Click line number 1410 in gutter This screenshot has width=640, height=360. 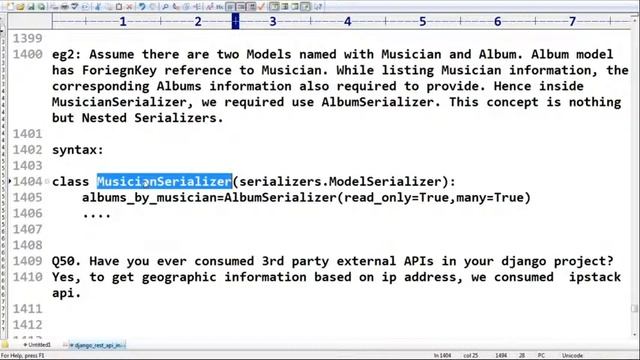point(28,277)
